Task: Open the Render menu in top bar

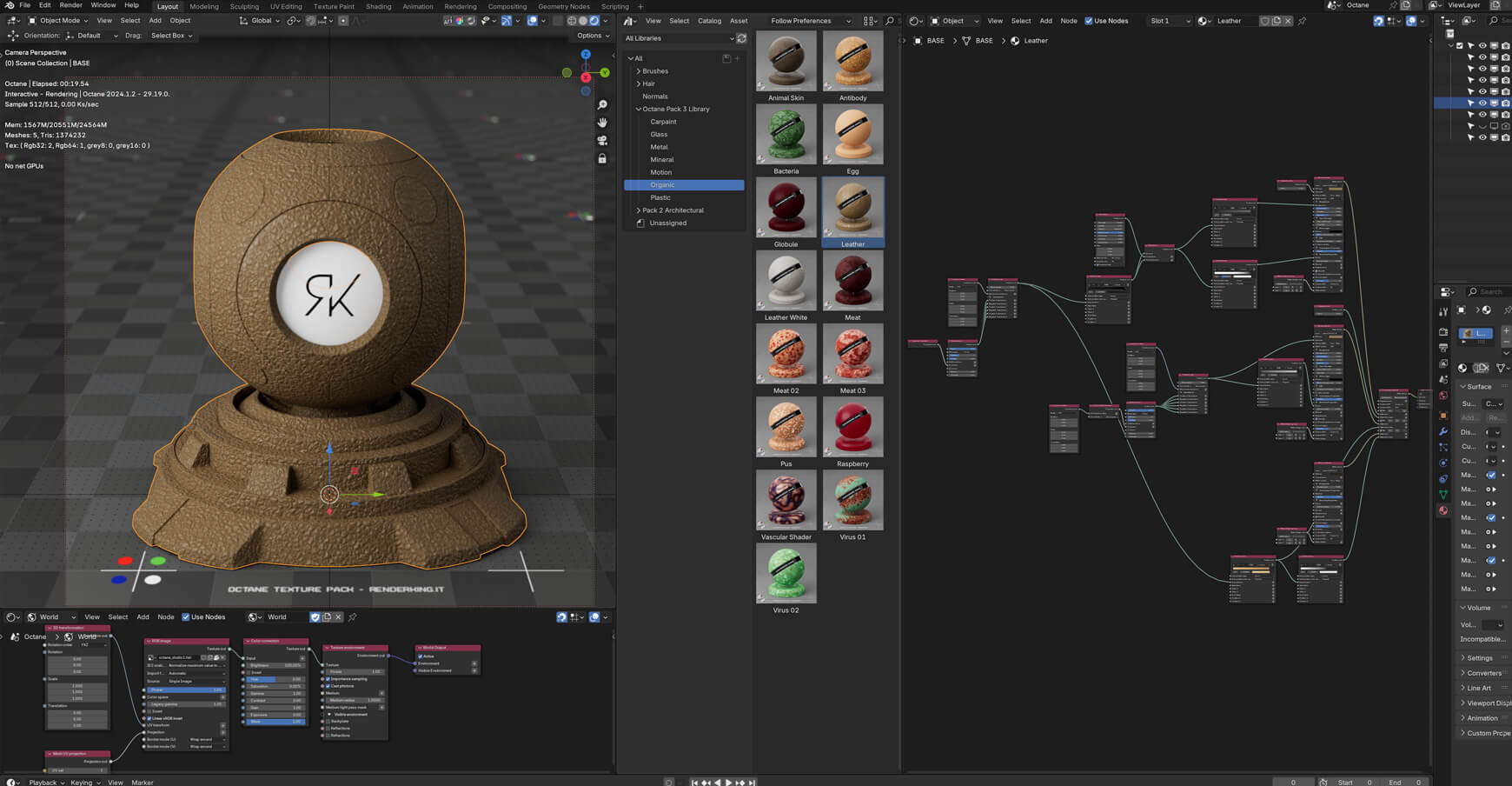Action: click(x=70, y=5)
